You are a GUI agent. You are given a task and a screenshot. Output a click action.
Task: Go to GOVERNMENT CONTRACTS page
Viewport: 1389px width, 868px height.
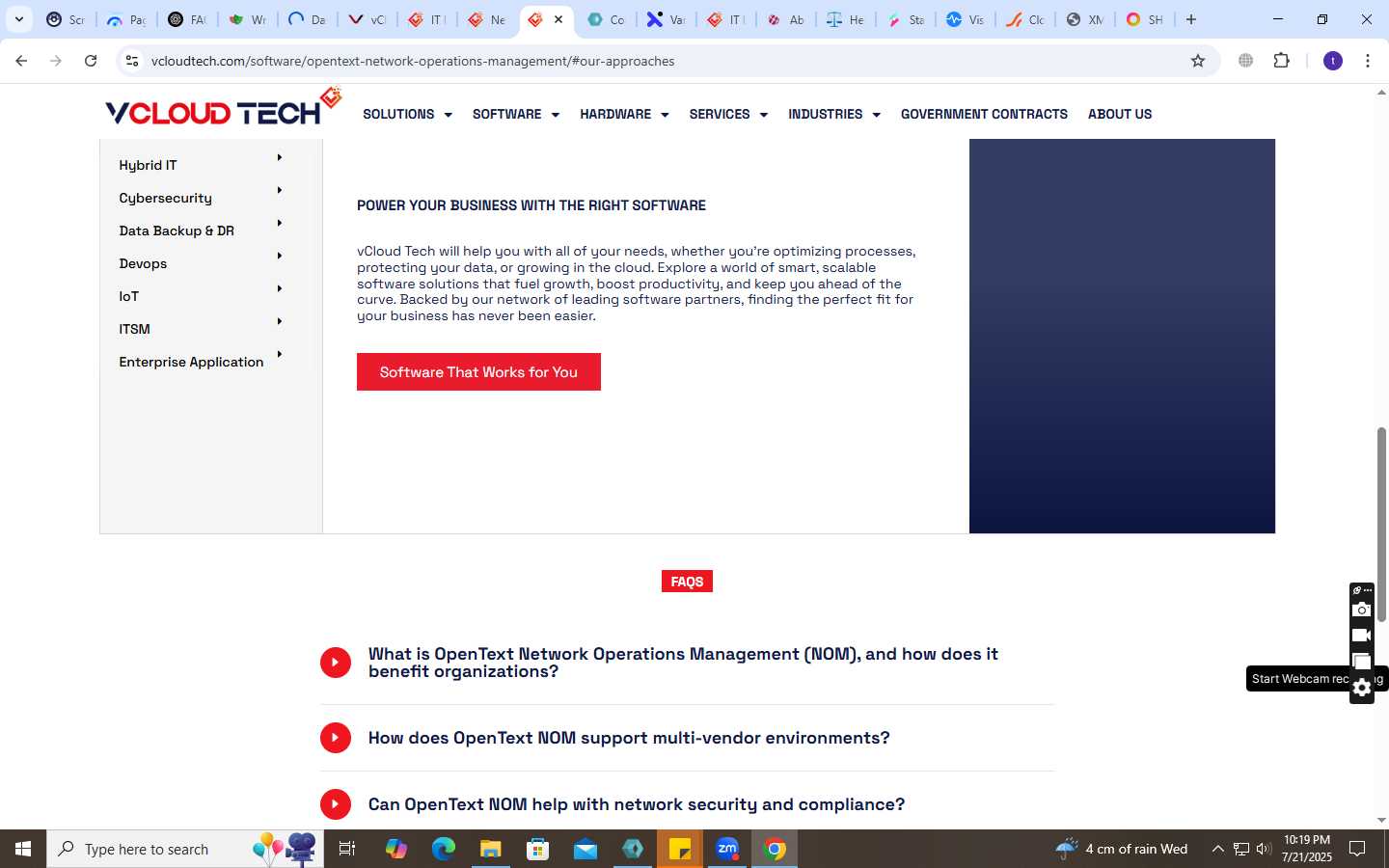(x=984, y=114)
